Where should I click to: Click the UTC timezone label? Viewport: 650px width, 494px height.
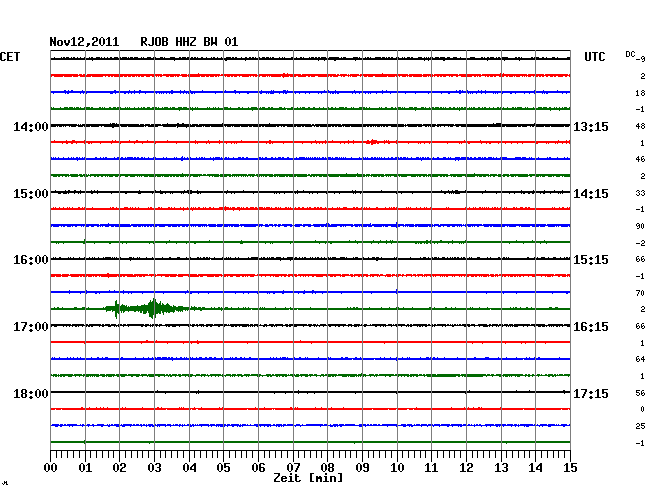tap(594, 57)
